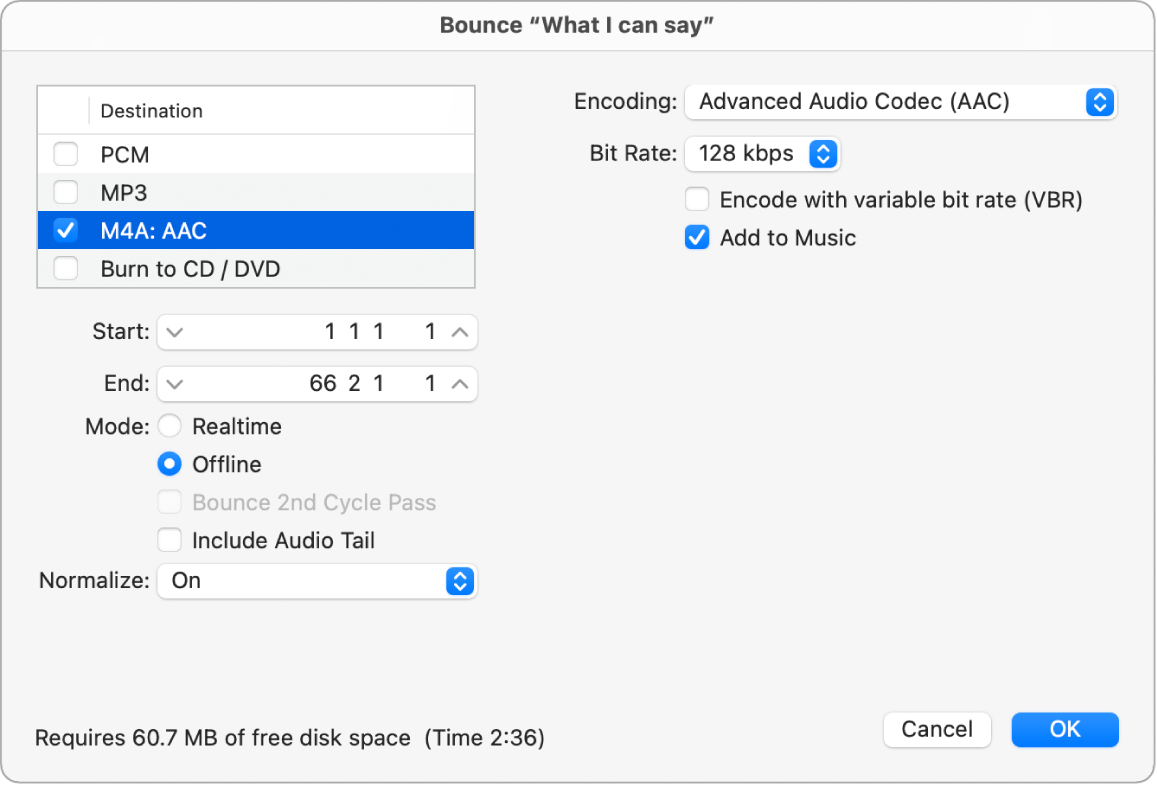
Task: Open the Bit Rate 128 kbps dropdown
Action: (x=762, y=153)
